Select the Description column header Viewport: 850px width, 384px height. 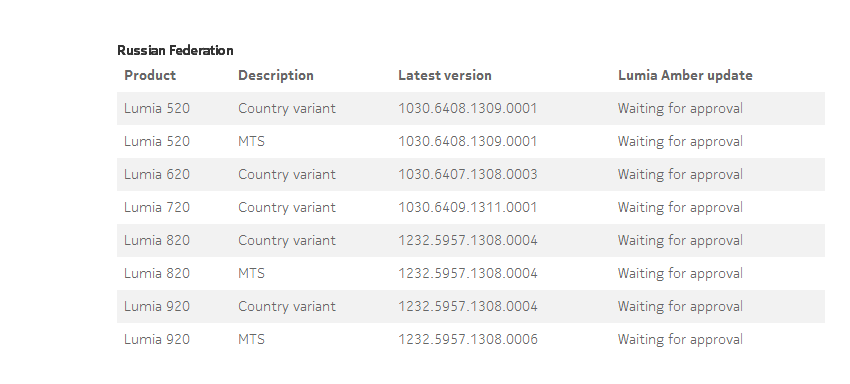276,75
